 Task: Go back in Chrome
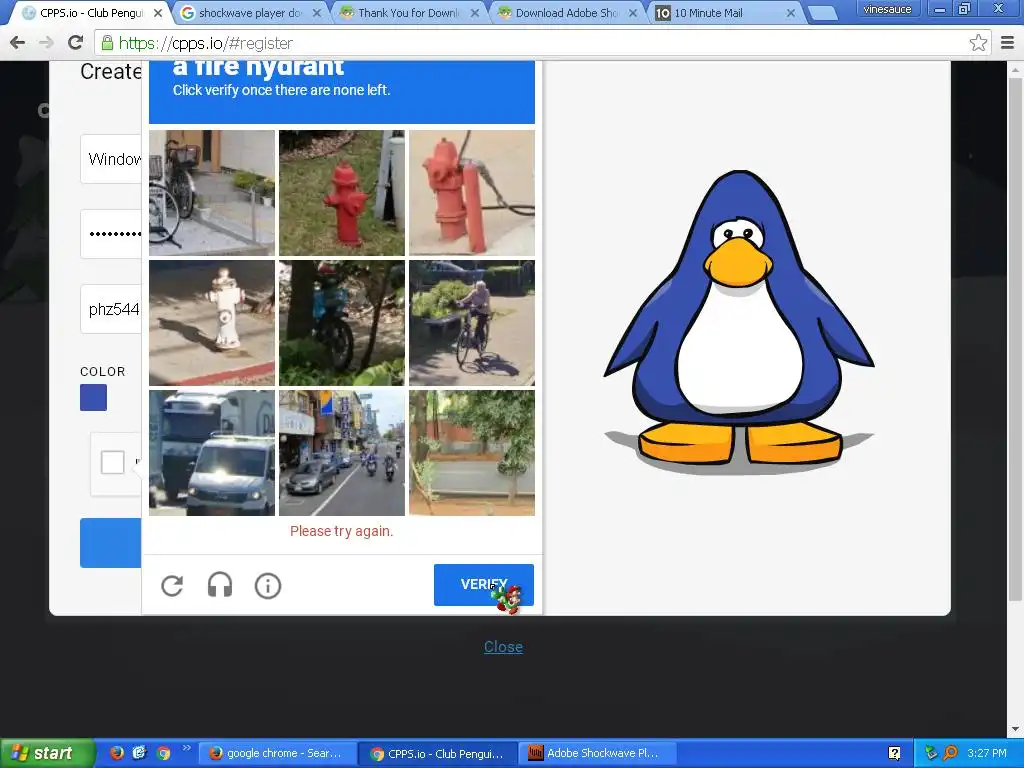click(x=18, y=43)
